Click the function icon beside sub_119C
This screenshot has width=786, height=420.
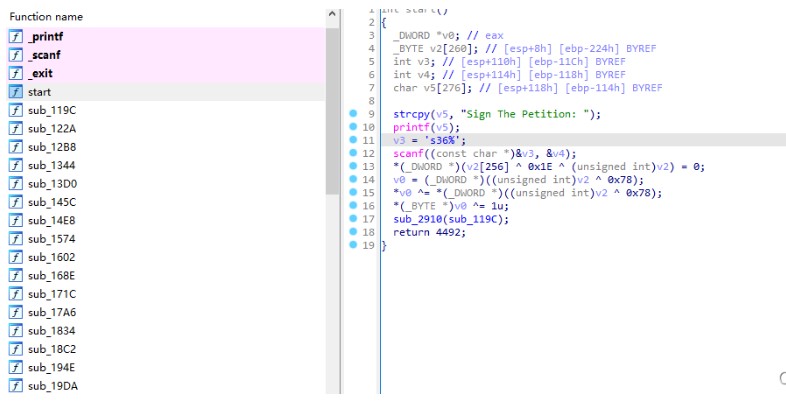coord(16,110)
